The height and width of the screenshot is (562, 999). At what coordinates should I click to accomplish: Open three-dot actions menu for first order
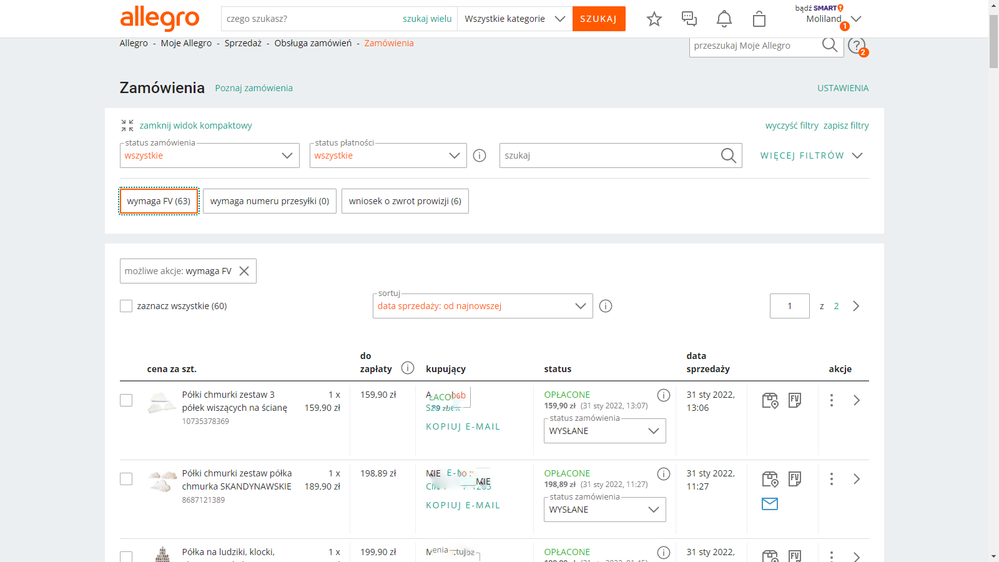[831, 400]
